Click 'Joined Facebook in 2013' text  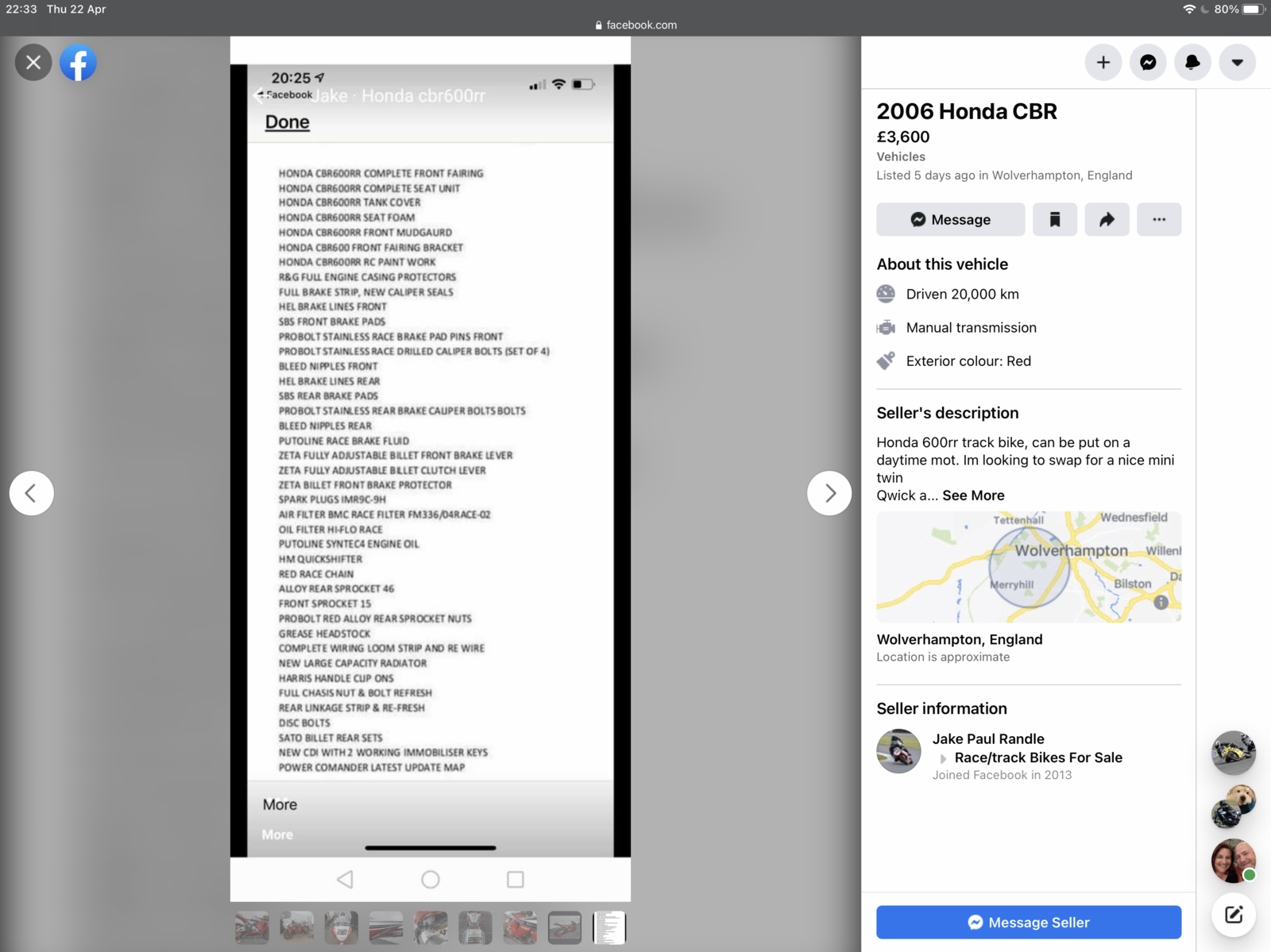pyautogui.click(x=1002, y=775)
